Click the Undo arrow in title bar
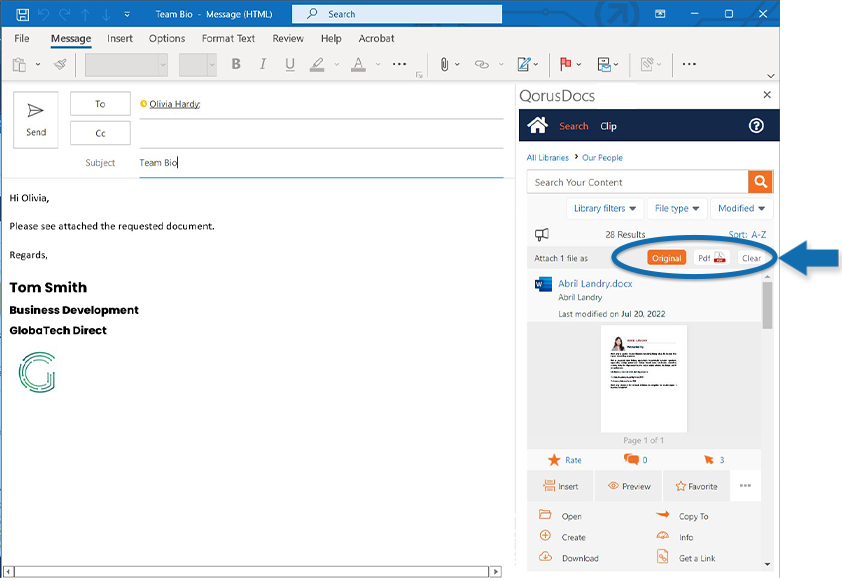The image size is (842, 581). click(43, 14)
